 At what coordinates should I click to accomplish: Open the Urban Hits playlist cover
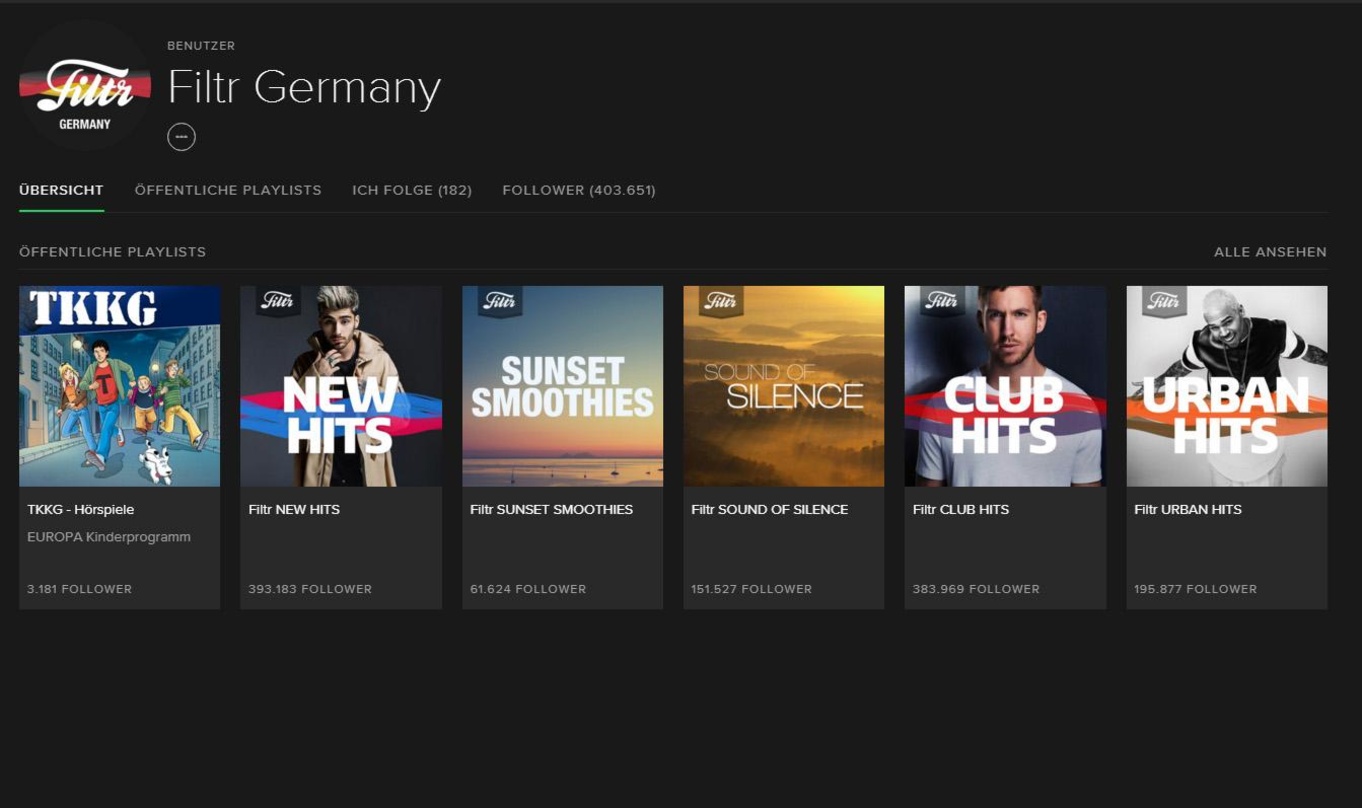click(x=1227, y=386)
